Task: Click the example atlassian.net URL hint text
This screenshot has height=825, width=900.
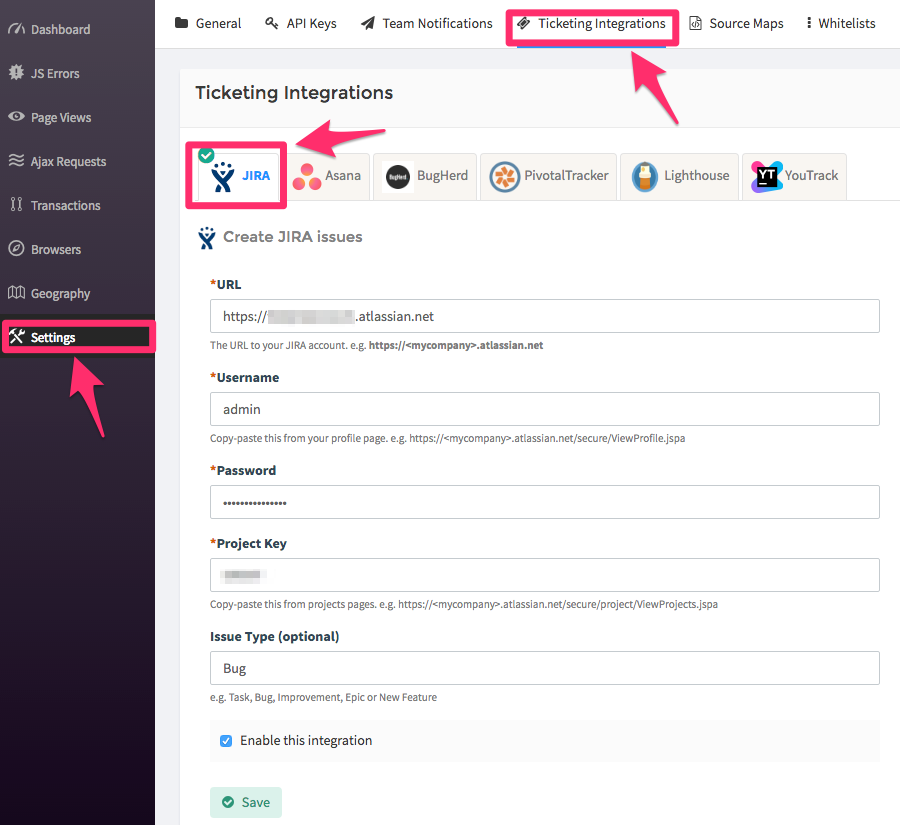Action: pyautogui.click(x=456, y=345)
